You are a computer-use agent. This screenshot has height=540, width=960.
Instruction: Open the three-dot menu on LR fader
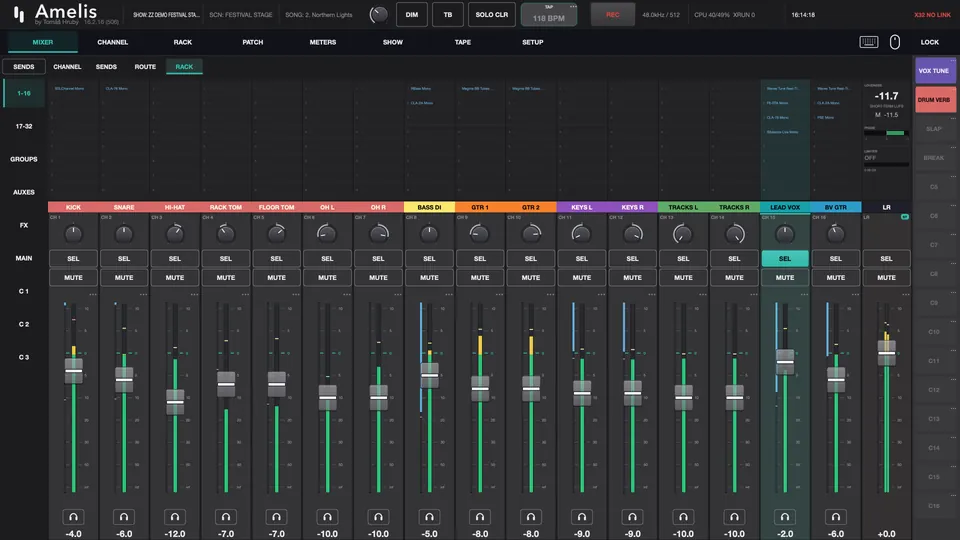(906, 294)
